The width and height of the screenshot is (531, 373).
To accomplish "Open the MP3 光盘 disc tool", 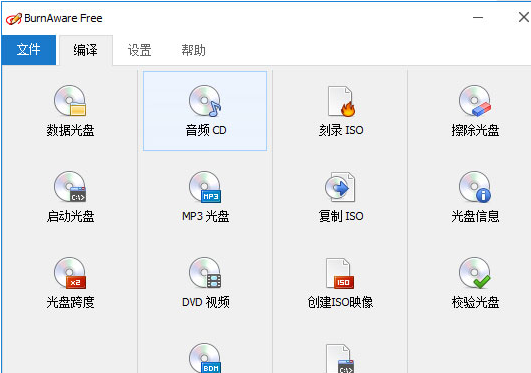I will coord(205,197).
